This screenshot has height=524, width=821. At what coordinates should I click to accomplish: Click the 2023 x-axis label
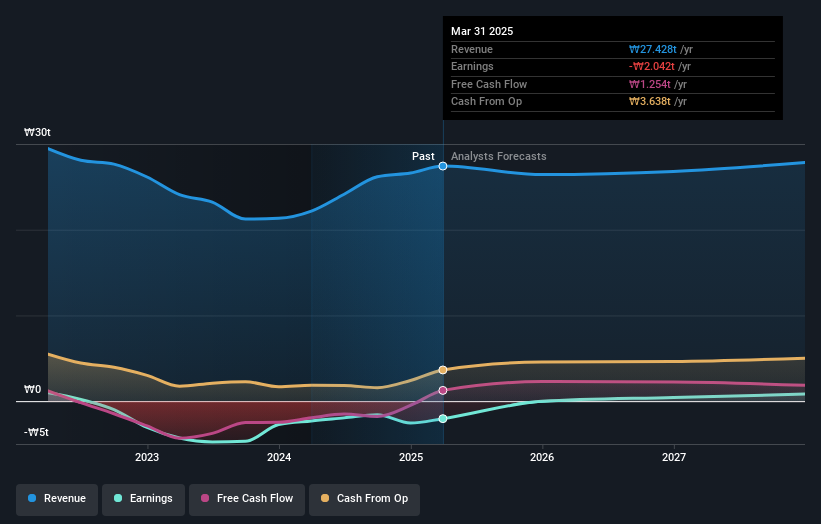pyautogui.click(x=147, y=458)
